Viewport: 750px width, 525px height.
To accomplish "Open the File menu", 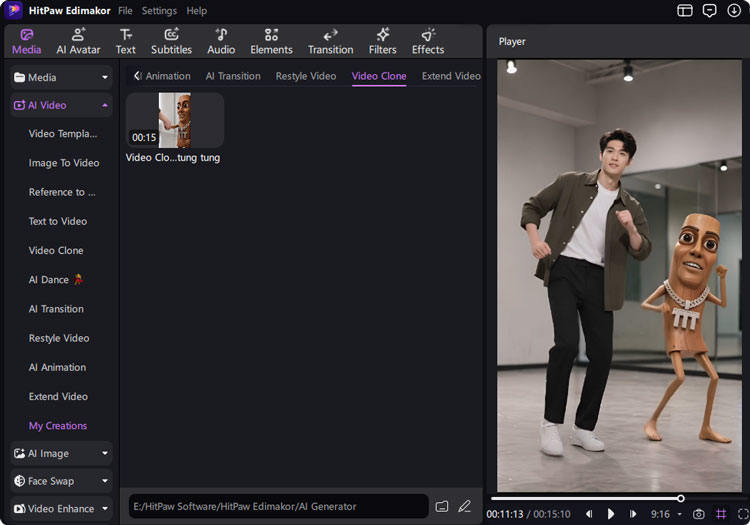I will [x=125, y=11].
